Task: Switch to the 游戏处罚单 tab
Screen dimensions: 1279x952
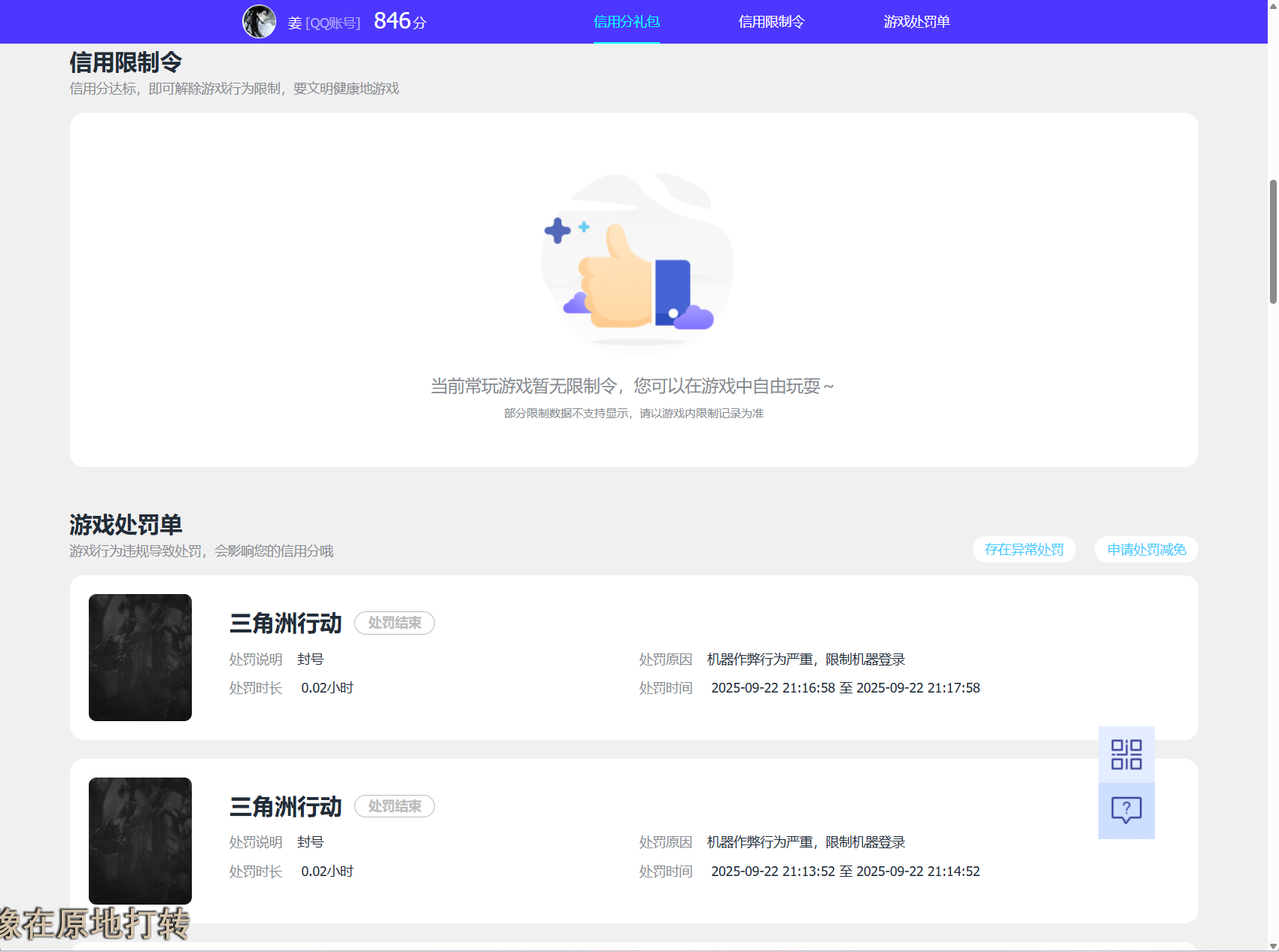Action: pos(916,22)
